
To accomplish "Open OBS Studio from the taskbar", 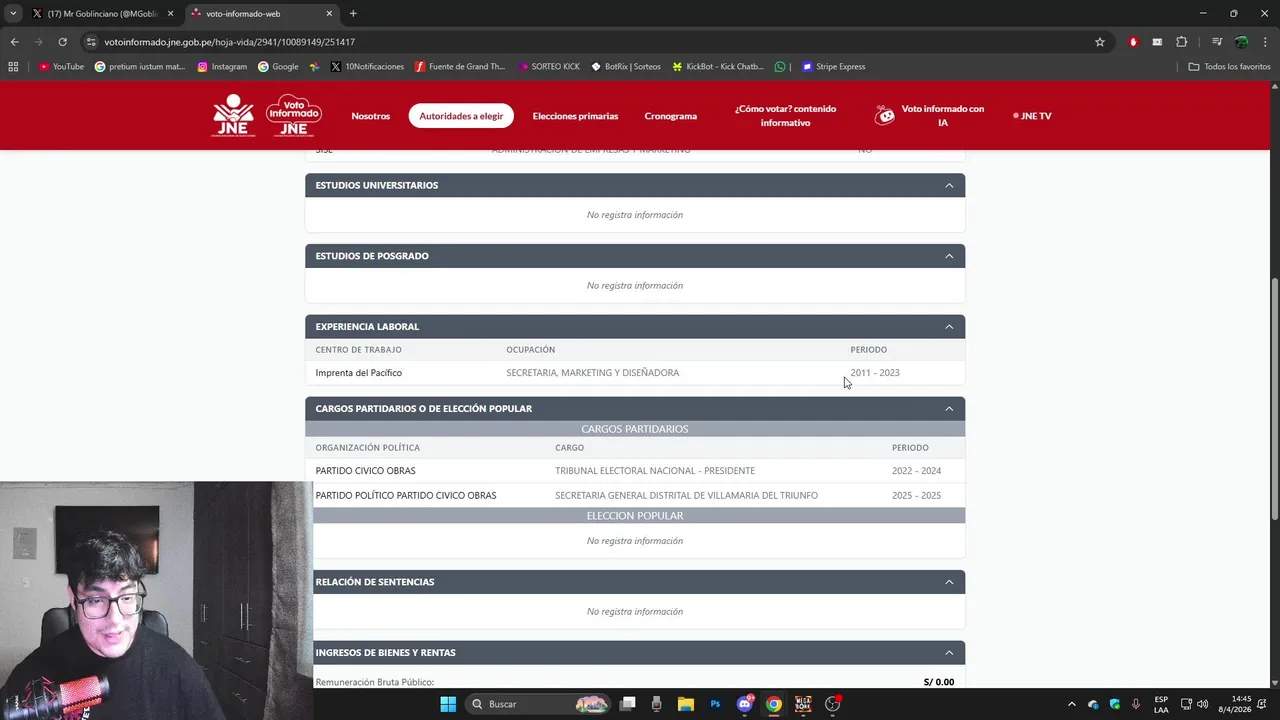I will (832, 704).
